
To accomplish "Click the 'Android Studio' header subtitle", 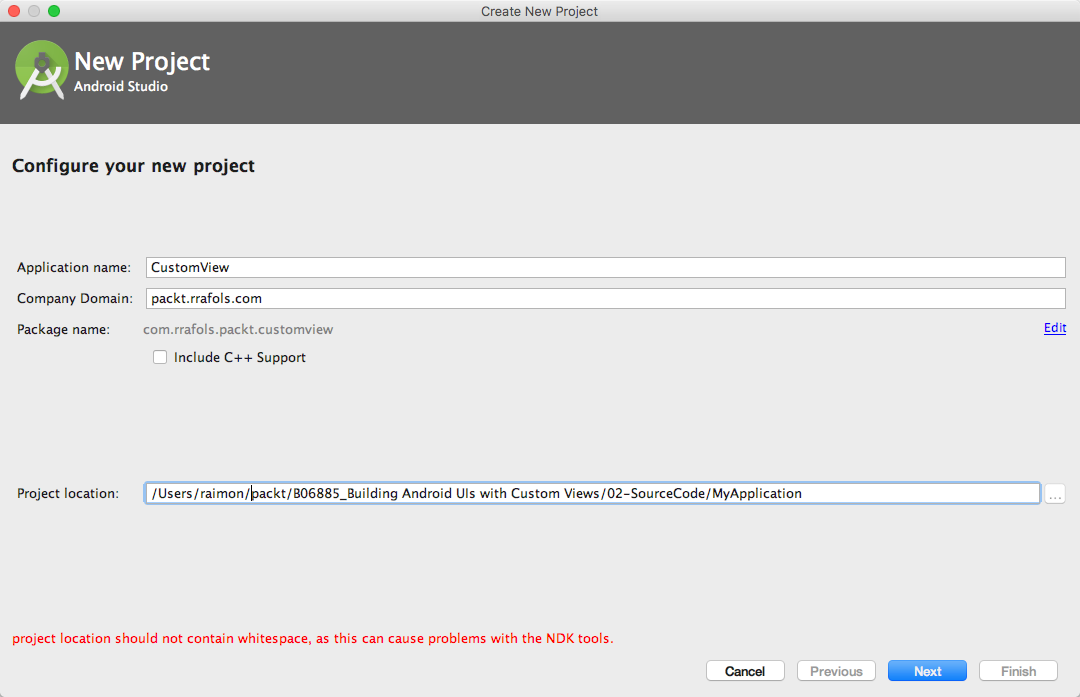I will pos(121,86).
